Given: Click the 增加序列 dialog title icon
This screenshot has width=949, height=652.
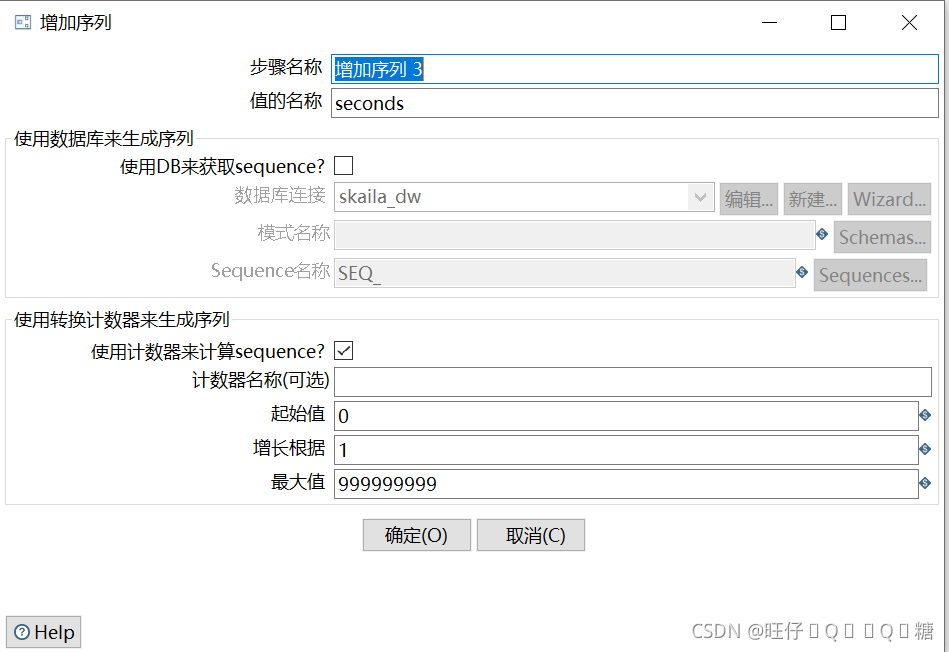Looking at the screenshot, I should [x=23, y=23].
